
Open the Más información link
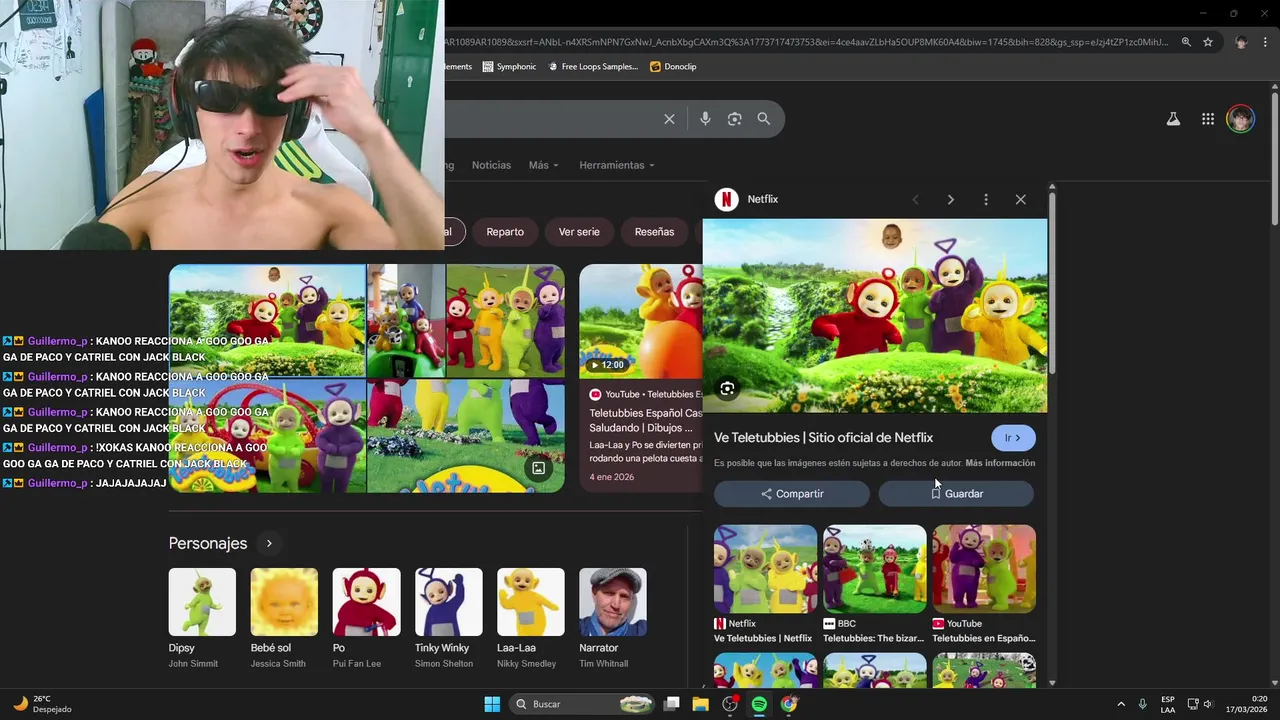coord(1000,463)
